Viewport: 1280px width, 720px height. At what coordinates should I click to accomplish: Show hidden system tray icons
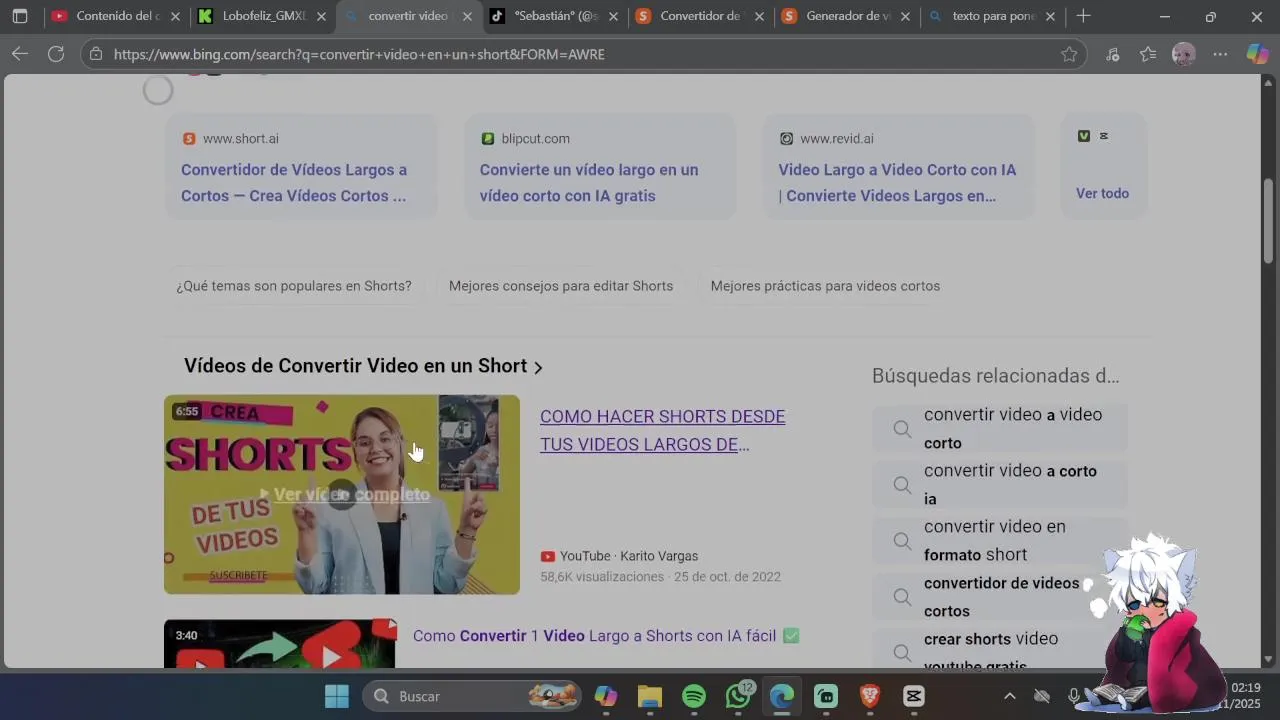click(1010, 696)
